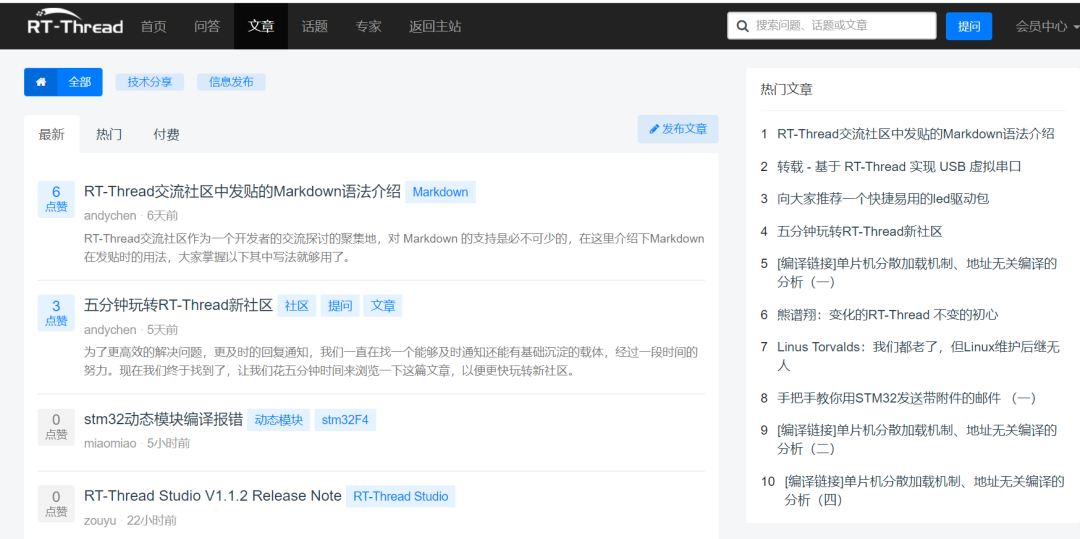
Task: Open hot article 手把手教你用STM32发送带附件的邮件
Action: (906, 398)
